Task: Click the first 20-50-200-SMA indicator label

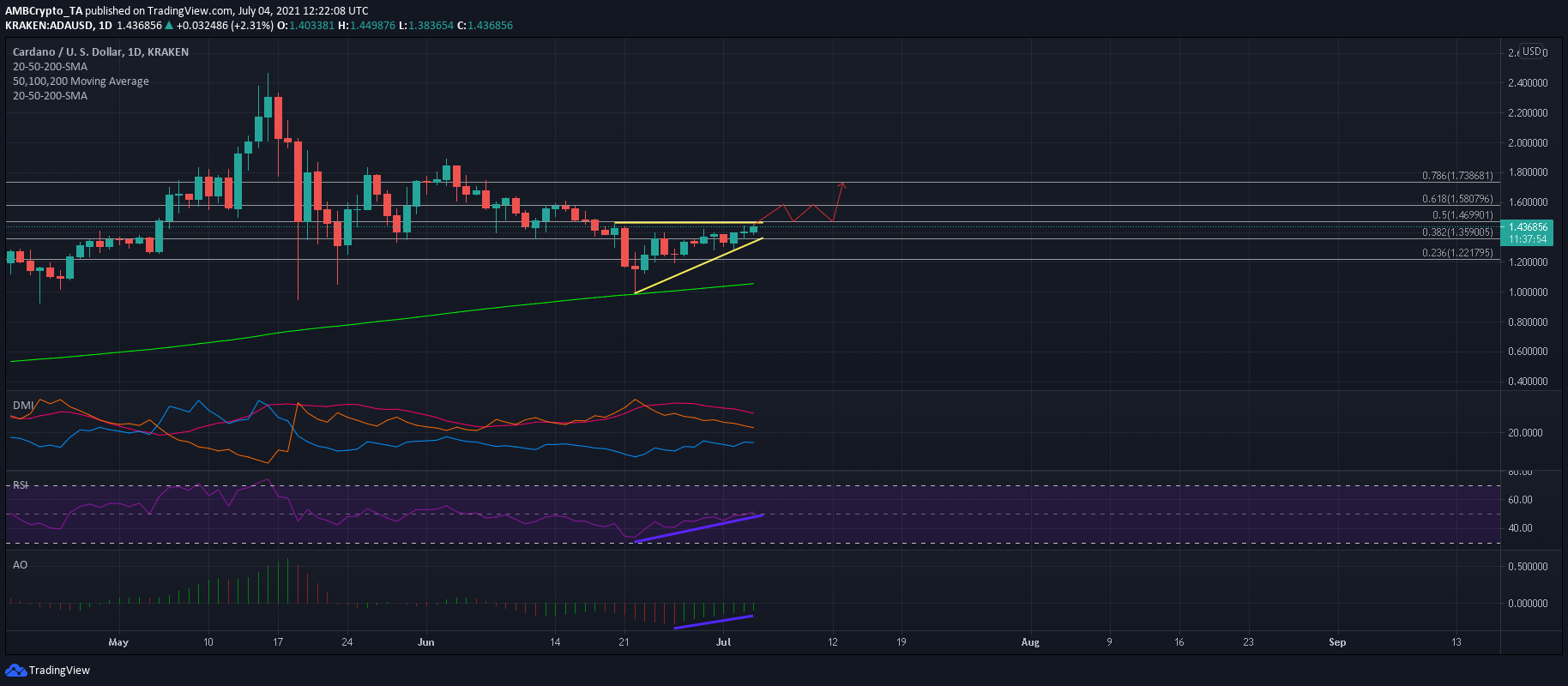Action: coord(50,67)
